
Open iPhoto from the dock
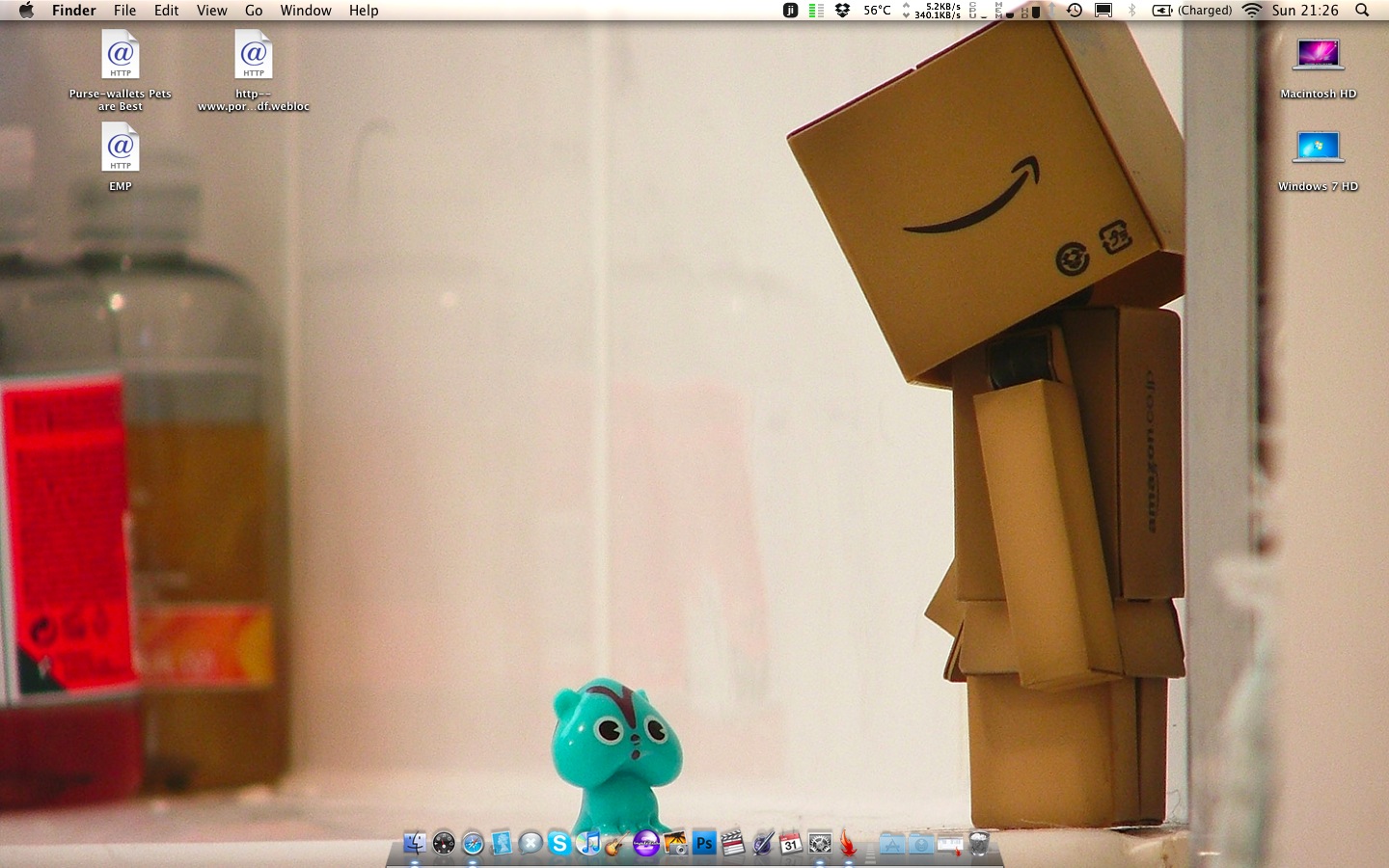(675, 844)
